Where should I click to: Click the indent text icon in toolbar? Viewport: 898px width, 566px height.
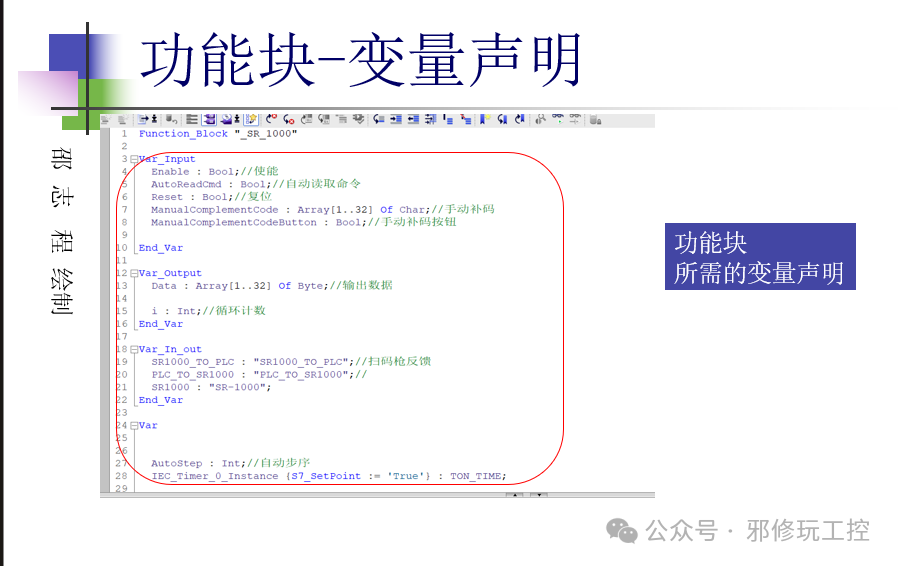point(396,119)
